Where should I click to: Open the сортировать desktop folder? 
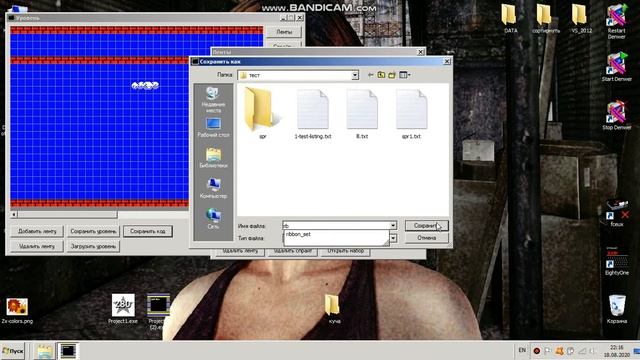(545, 19)
